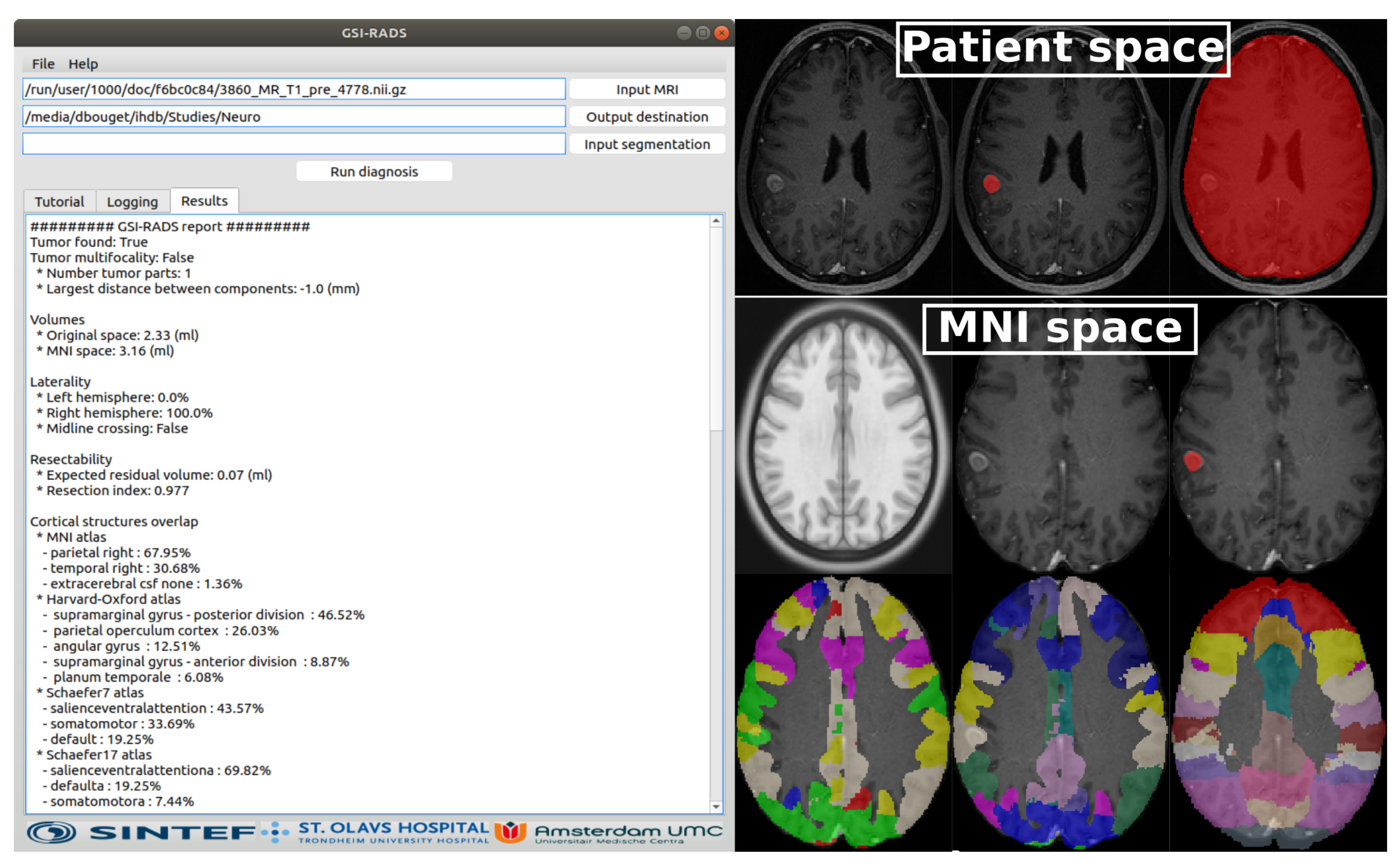Open the File menu
The width and height of the screenshot is (1400, 865).
(x=43, y=64)
